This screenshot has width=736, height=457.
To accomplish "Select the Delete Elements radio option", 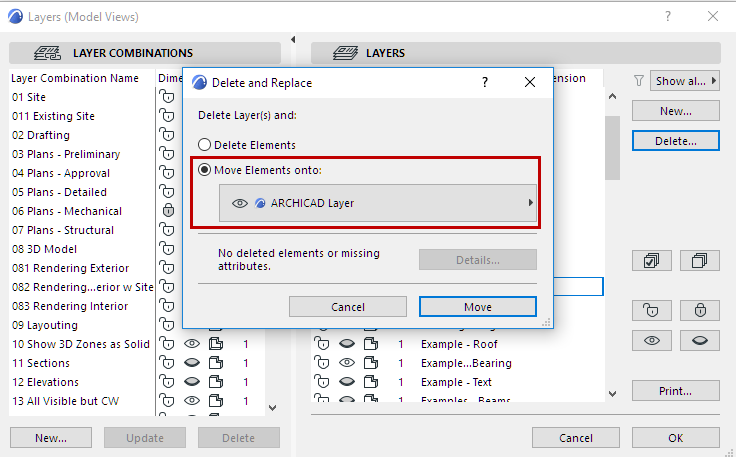I will 205,145.
